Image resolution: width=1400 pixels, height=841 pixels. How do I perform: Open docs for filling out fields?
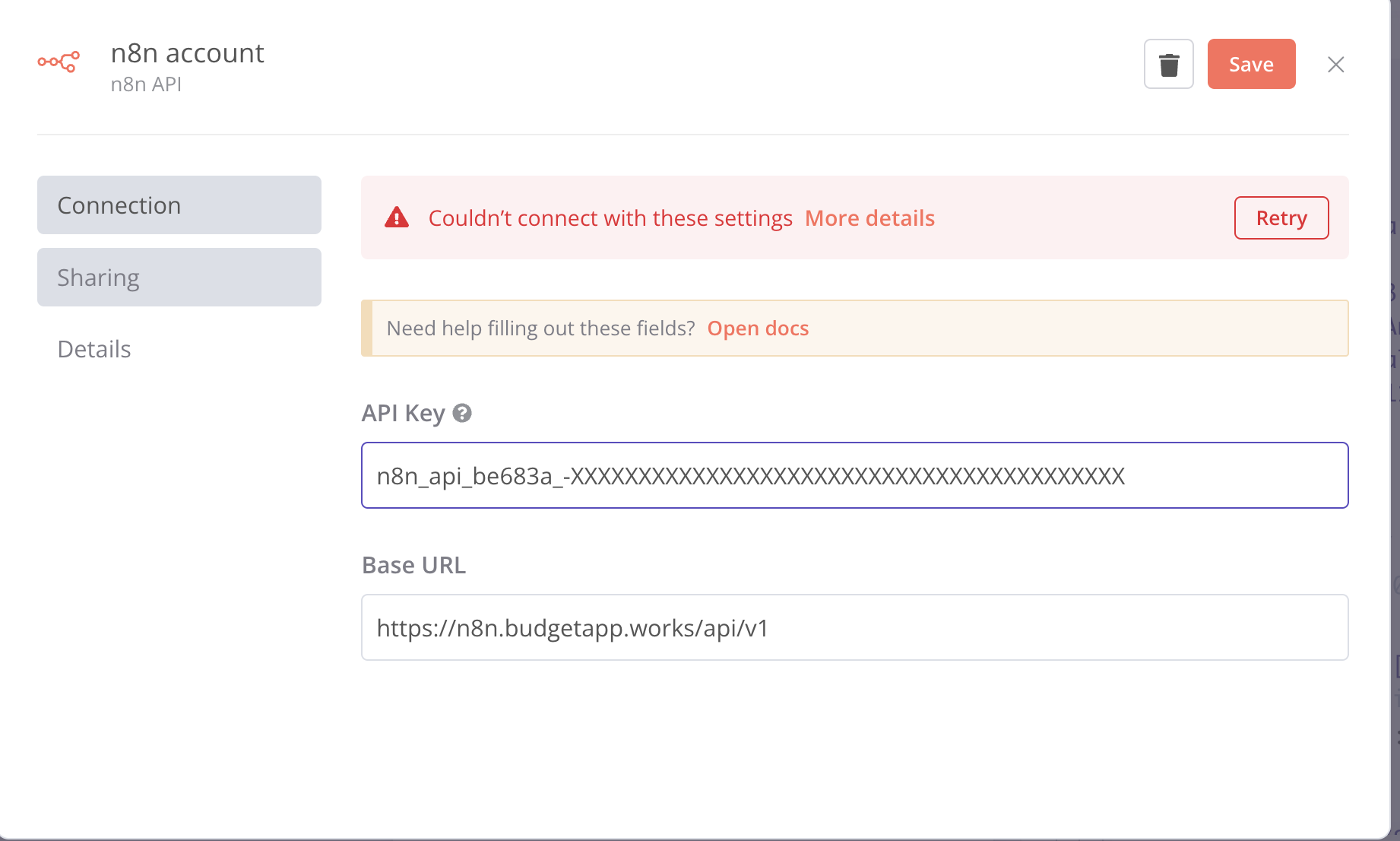click(758, 328)
